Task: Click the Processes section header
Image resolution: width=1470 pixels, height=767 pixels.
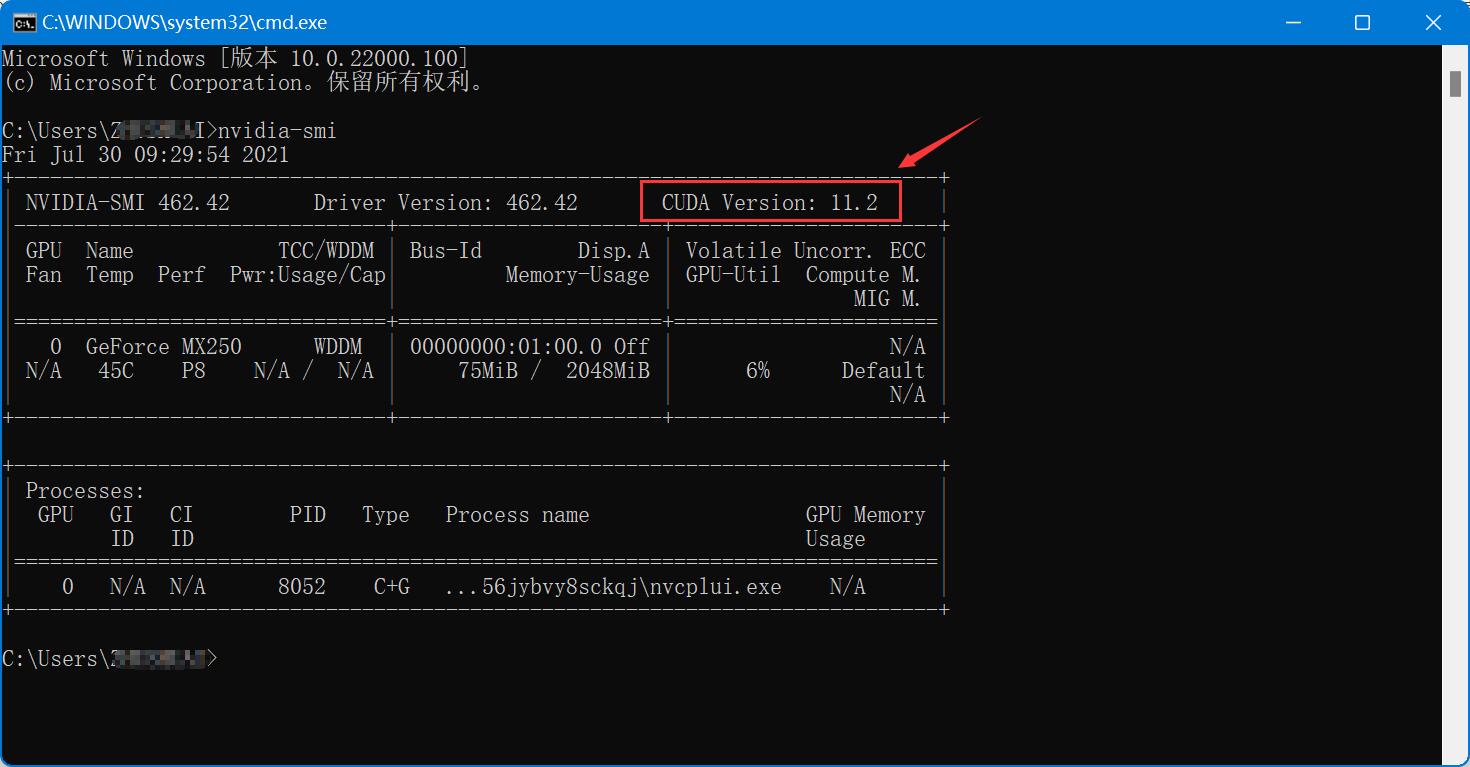Action: (x=83, y=490)
